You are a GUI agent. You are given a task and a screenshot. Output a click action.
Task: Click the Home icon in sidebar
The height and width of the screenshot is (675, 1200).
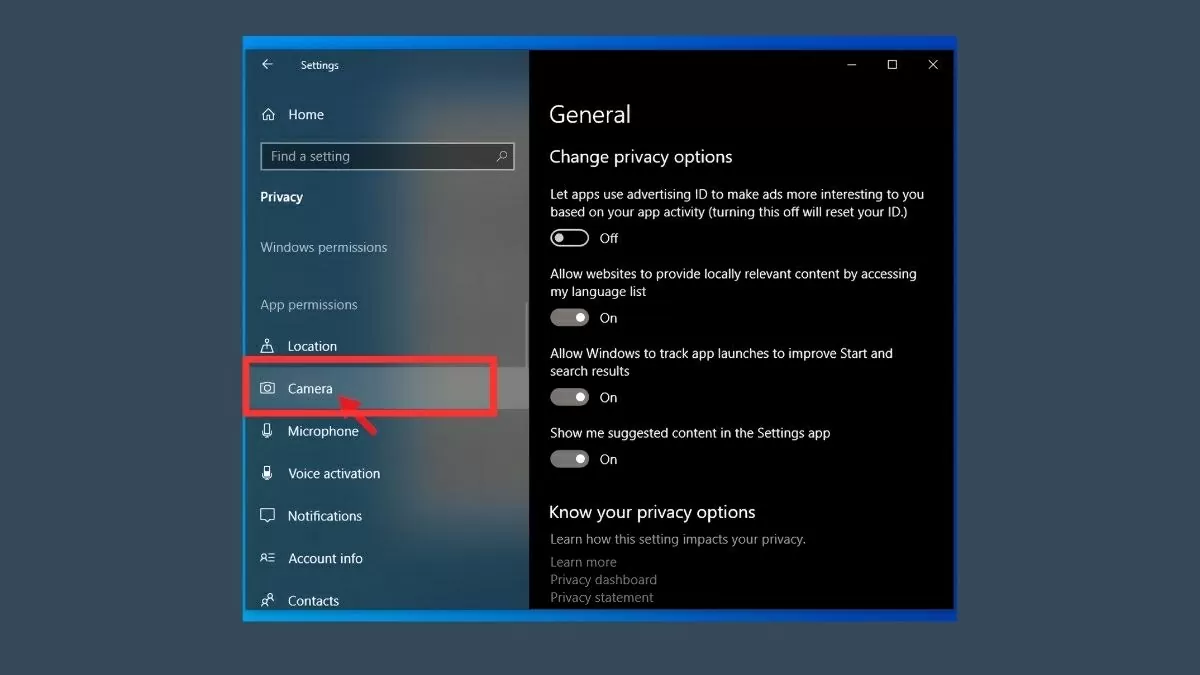(x=268, y=115)
